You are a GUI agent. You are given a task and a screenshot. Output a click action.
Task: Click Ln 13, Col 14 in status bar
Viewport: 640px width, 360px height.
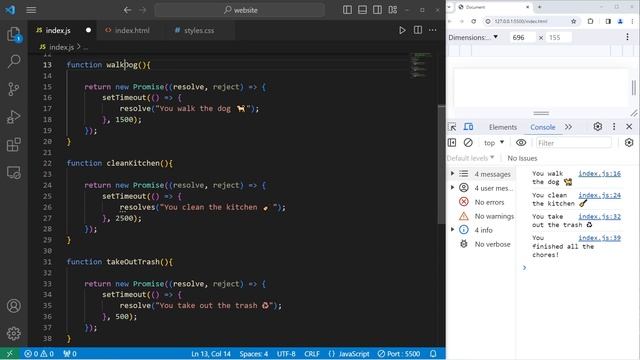(211, 353)
